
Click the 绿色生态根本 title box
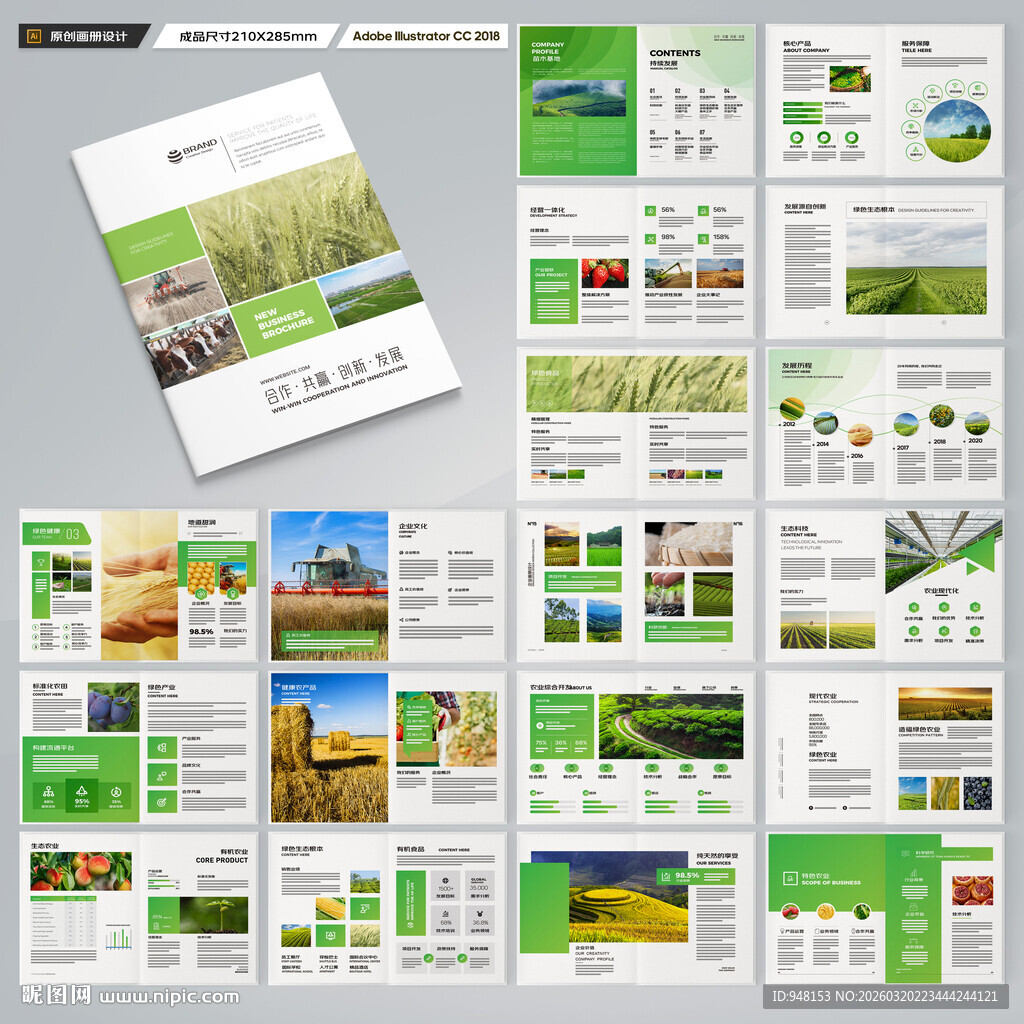(x=916, y=210)
